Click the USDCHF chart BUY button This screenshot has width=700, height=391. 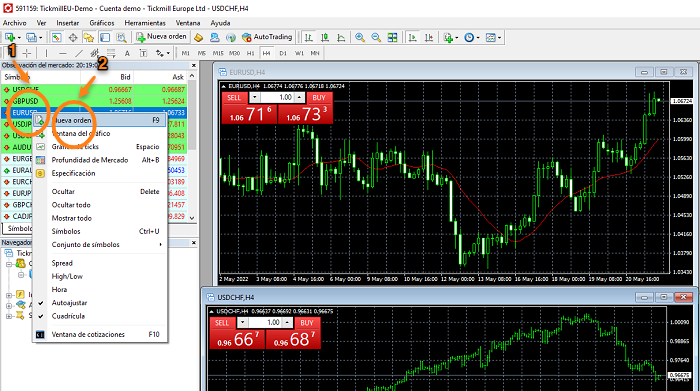(307, 323)
